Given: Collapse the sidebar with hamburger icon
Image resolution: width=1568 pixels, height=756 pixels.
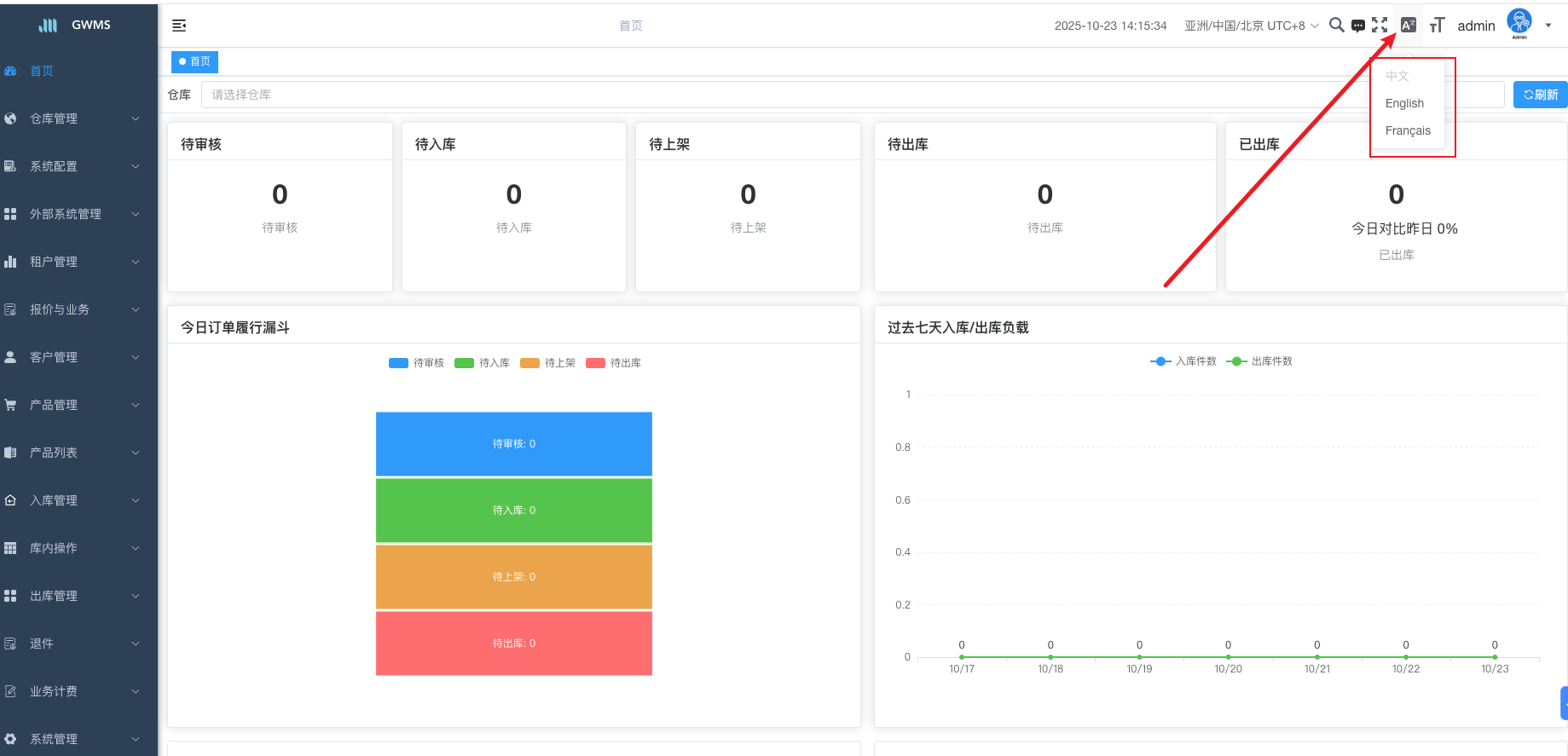Looking at the screenshot, I should [x=179, y=26].
